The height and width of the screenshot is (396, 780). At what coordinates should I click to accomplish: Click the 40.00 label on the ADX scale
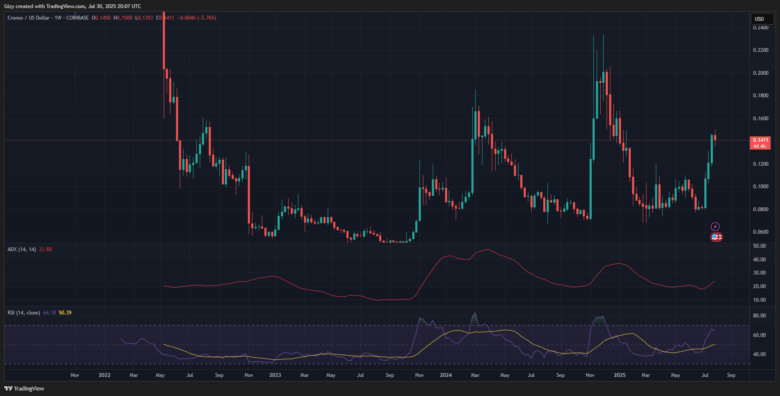pyautogui.click(x=760, y=259)
